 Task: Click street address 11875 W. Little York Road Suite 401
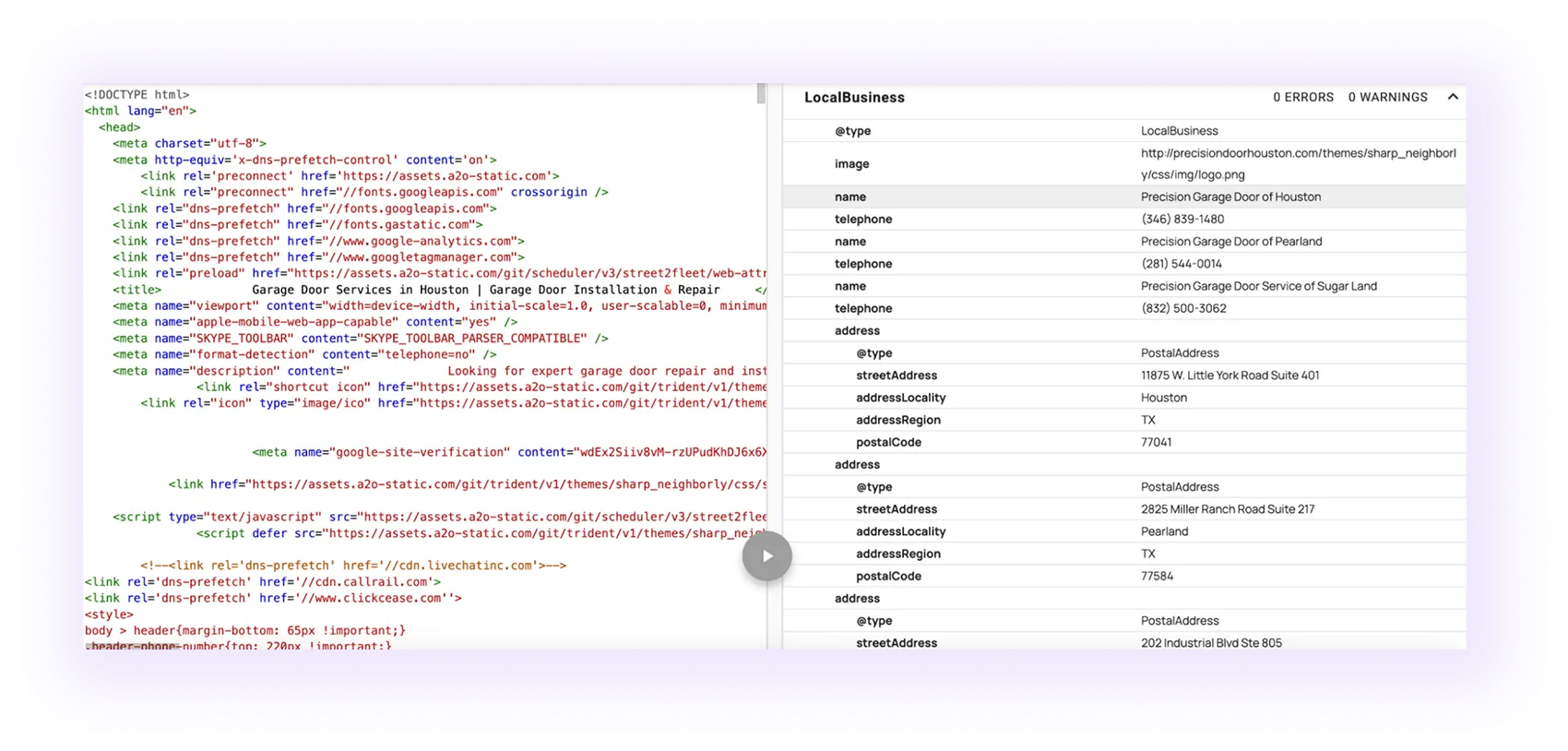[x=1230, y=375]
